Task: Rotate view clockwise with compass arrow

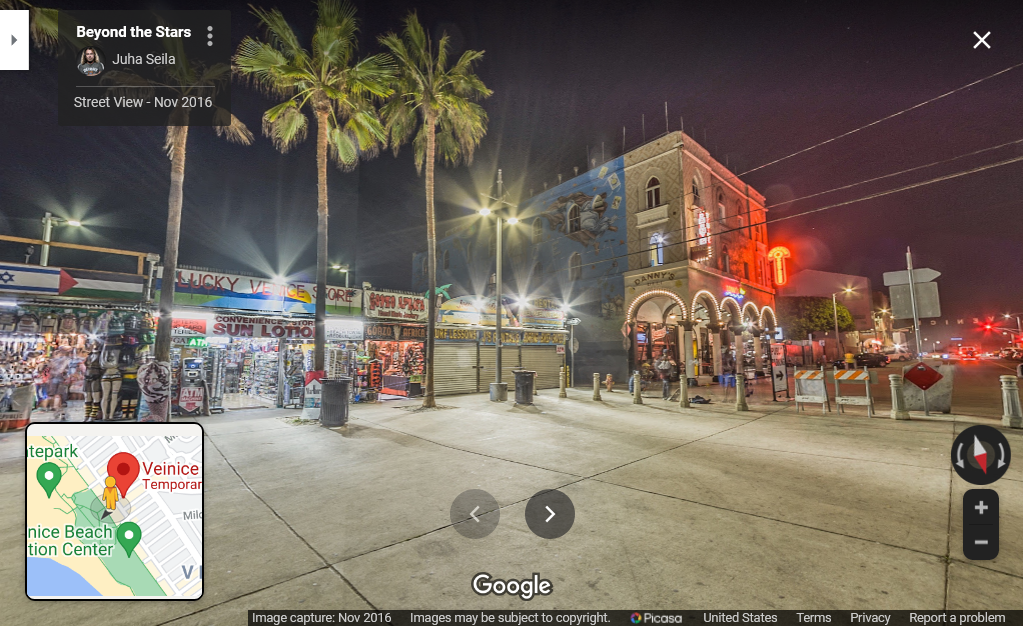Action: 1001,456
